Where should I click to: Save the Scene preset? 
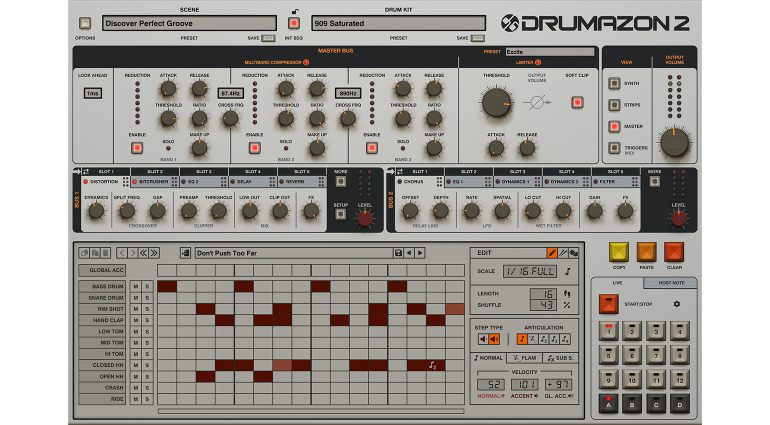pos(268,38)
